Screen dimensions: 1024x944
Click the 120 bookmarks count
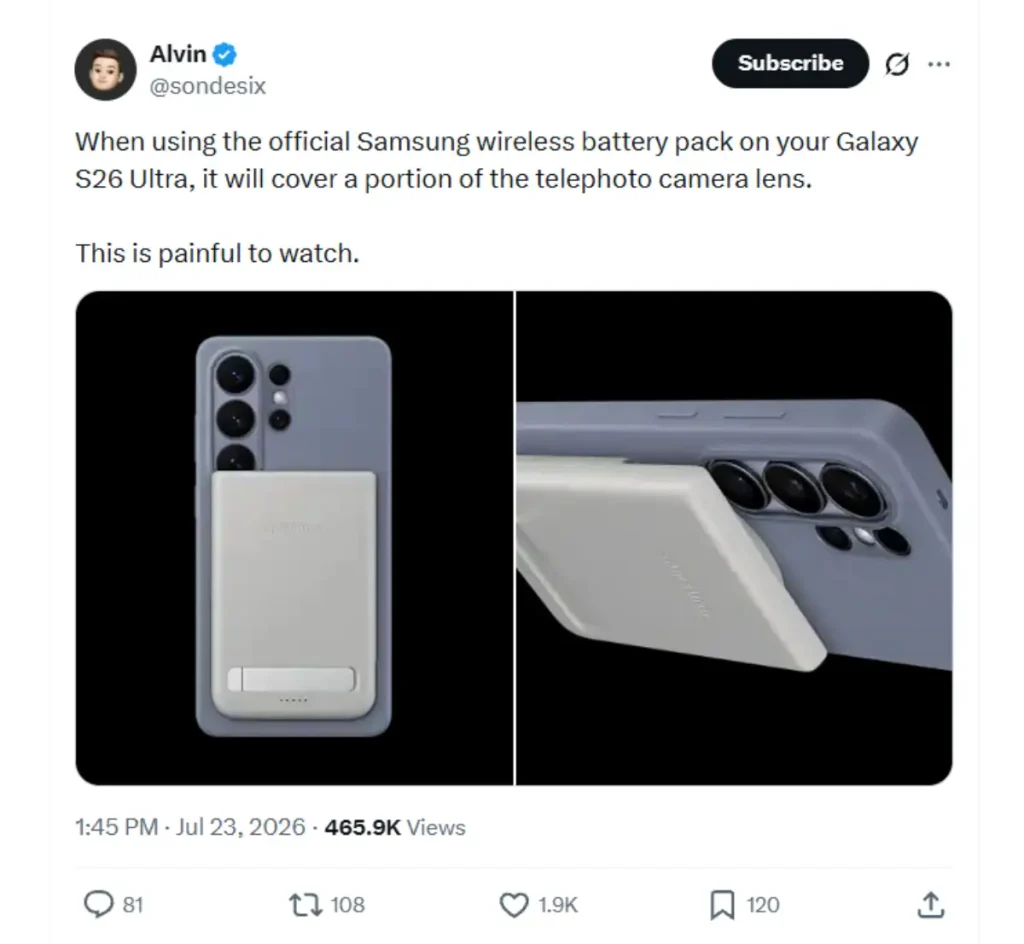763,905
